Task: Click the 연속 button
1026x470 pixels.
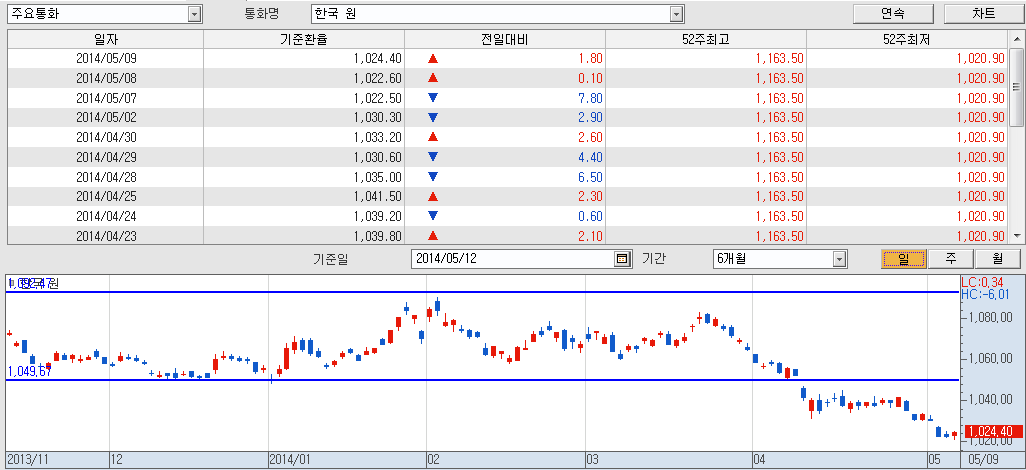Action: pyautogui.click(x=893, y=13)
